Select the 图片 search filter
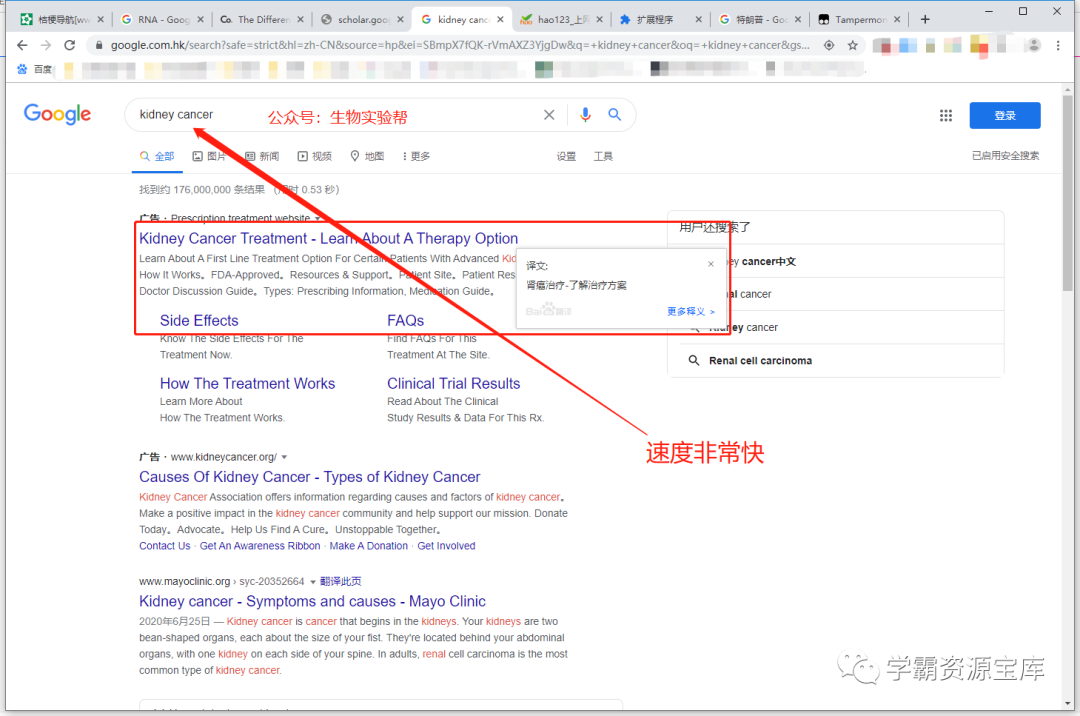The image size is (1080, 716). [x=209, y=156]
